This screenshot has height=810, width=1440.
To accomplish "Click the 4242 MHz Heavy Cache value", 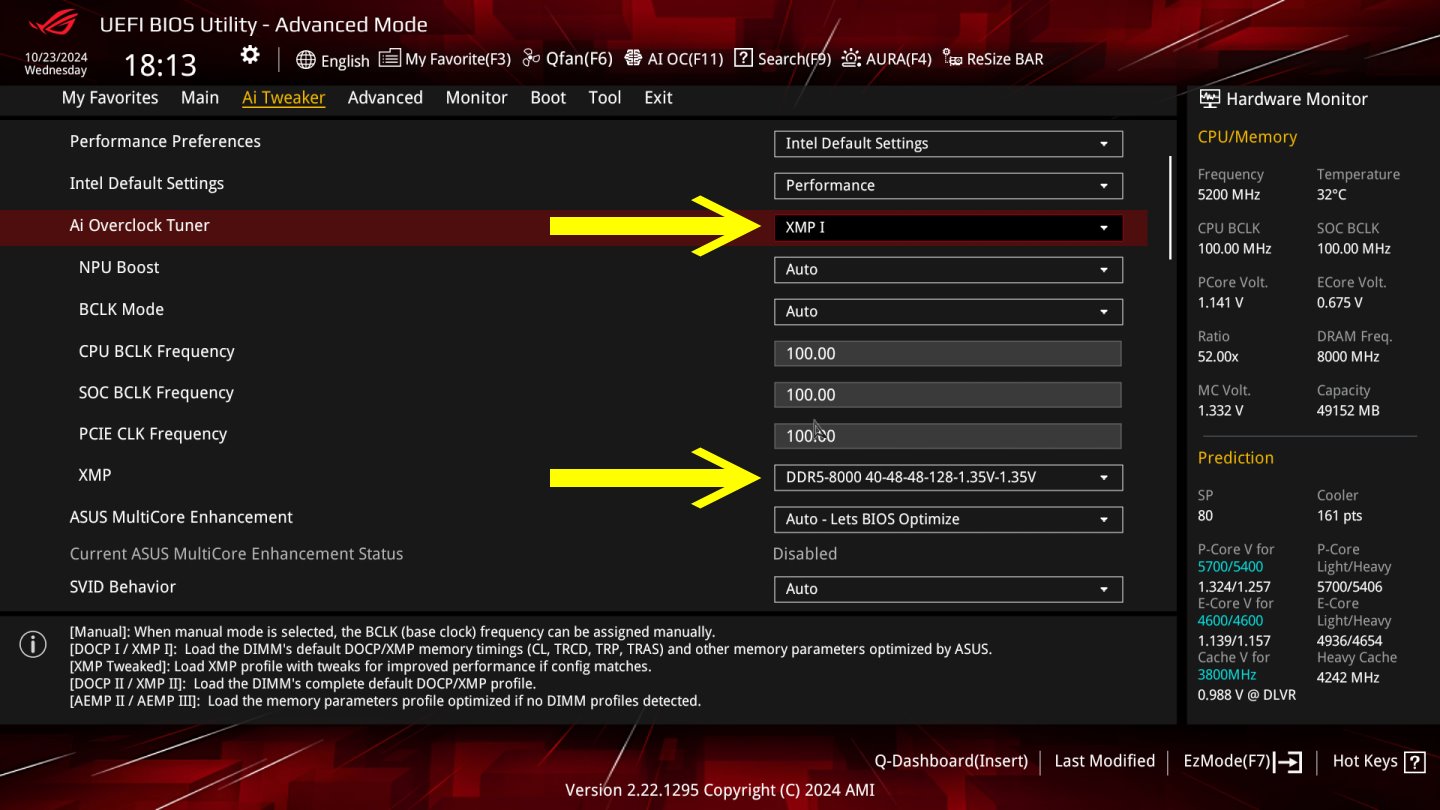I will tap(1348, 678).
